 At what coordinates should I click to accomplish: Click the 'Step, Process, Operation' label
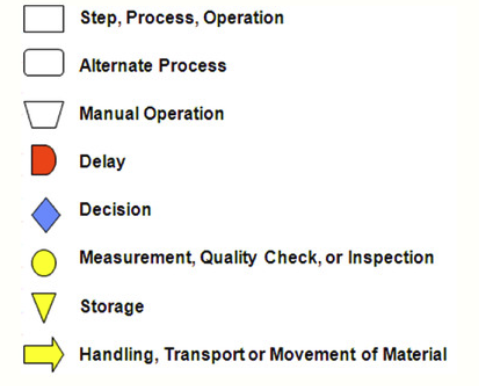click(x=182, y=18)
